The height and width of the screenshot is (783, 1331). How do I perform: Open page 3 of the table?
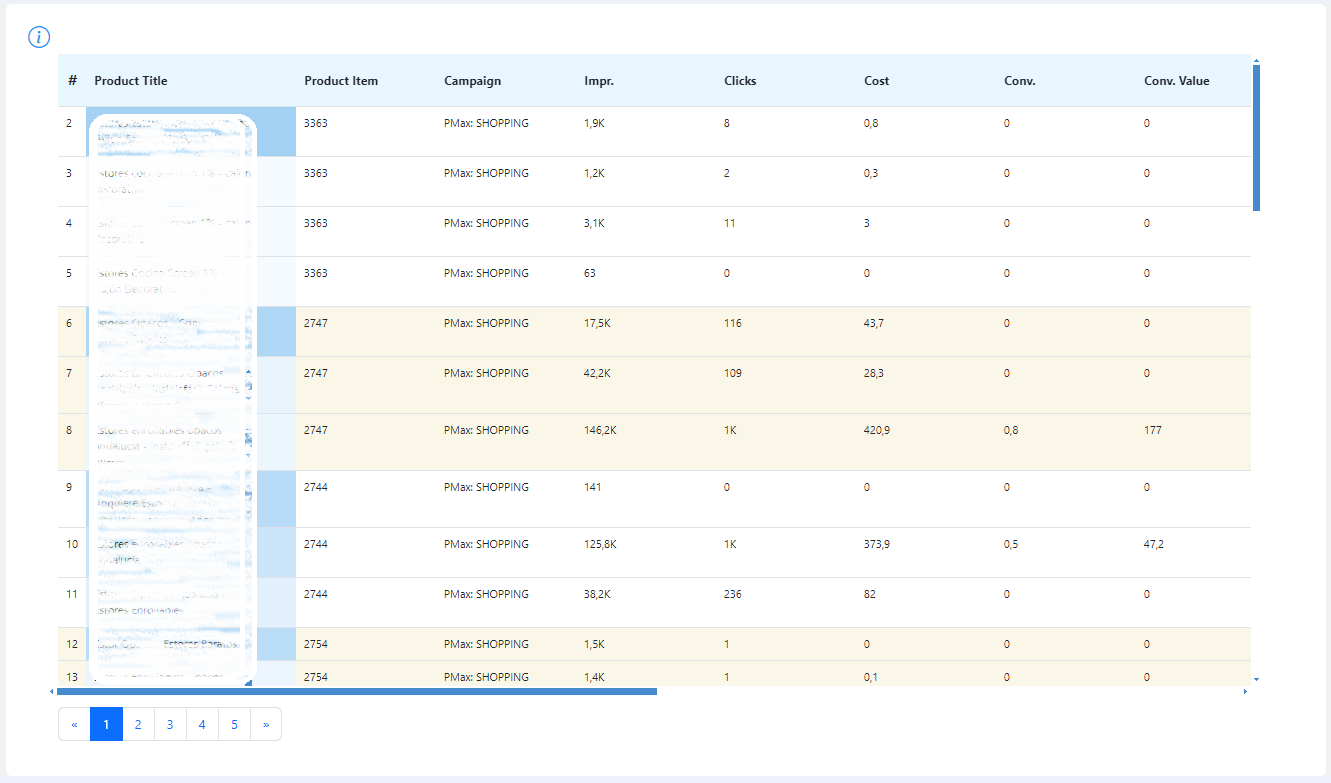coord(170,724)
